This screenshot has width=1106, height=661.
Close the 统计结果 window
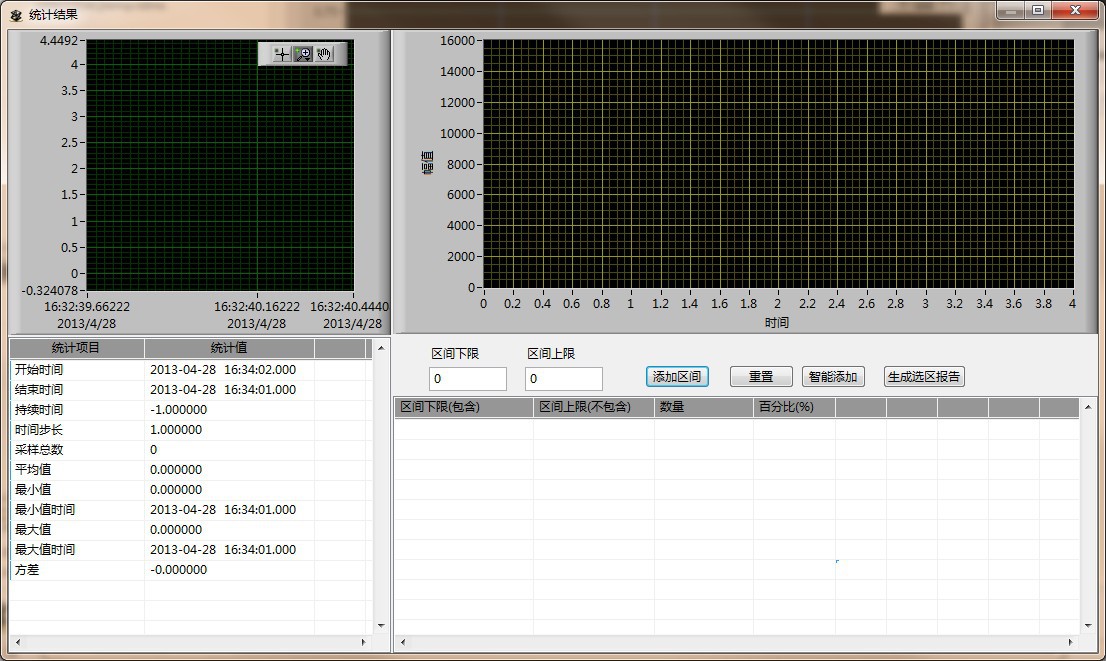click(x=1076, y=11)
